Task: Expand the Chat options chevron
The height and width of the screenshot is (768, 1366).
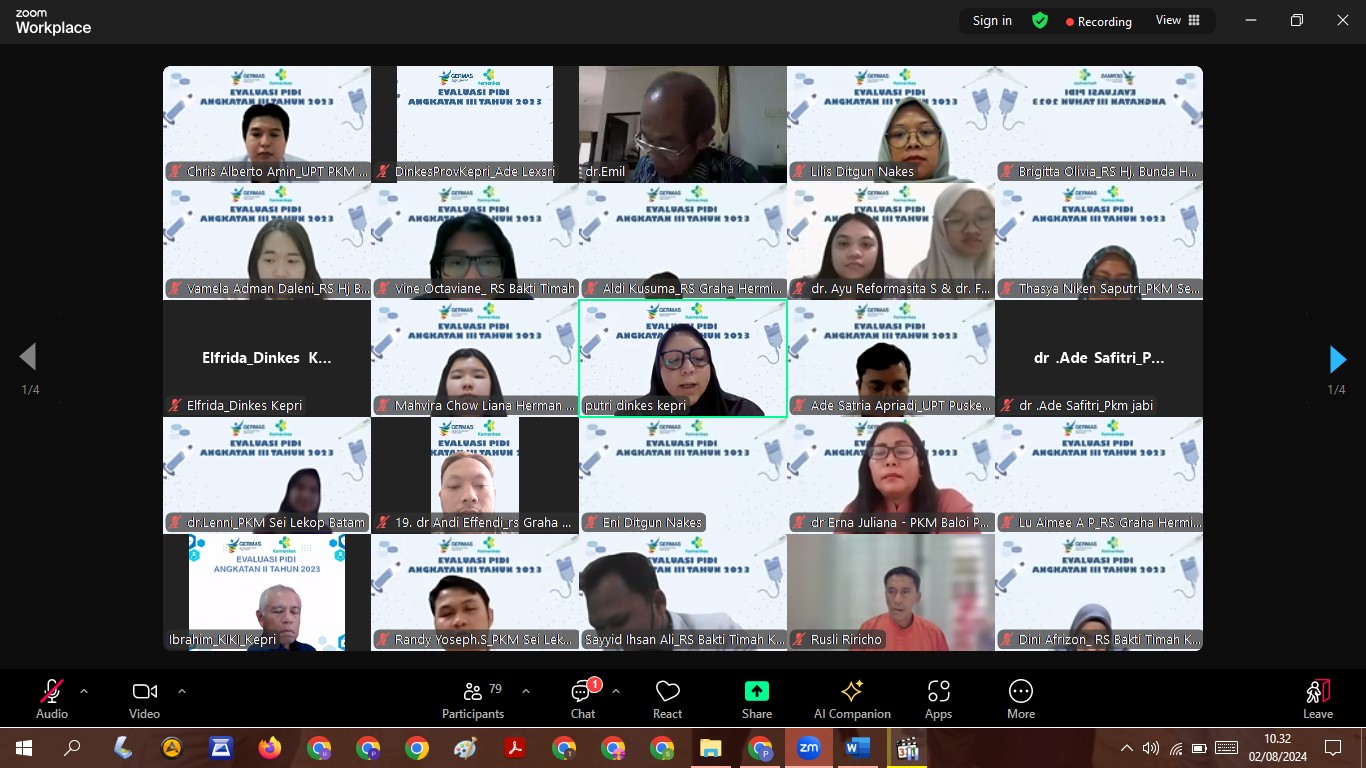Action: [615, 691]
